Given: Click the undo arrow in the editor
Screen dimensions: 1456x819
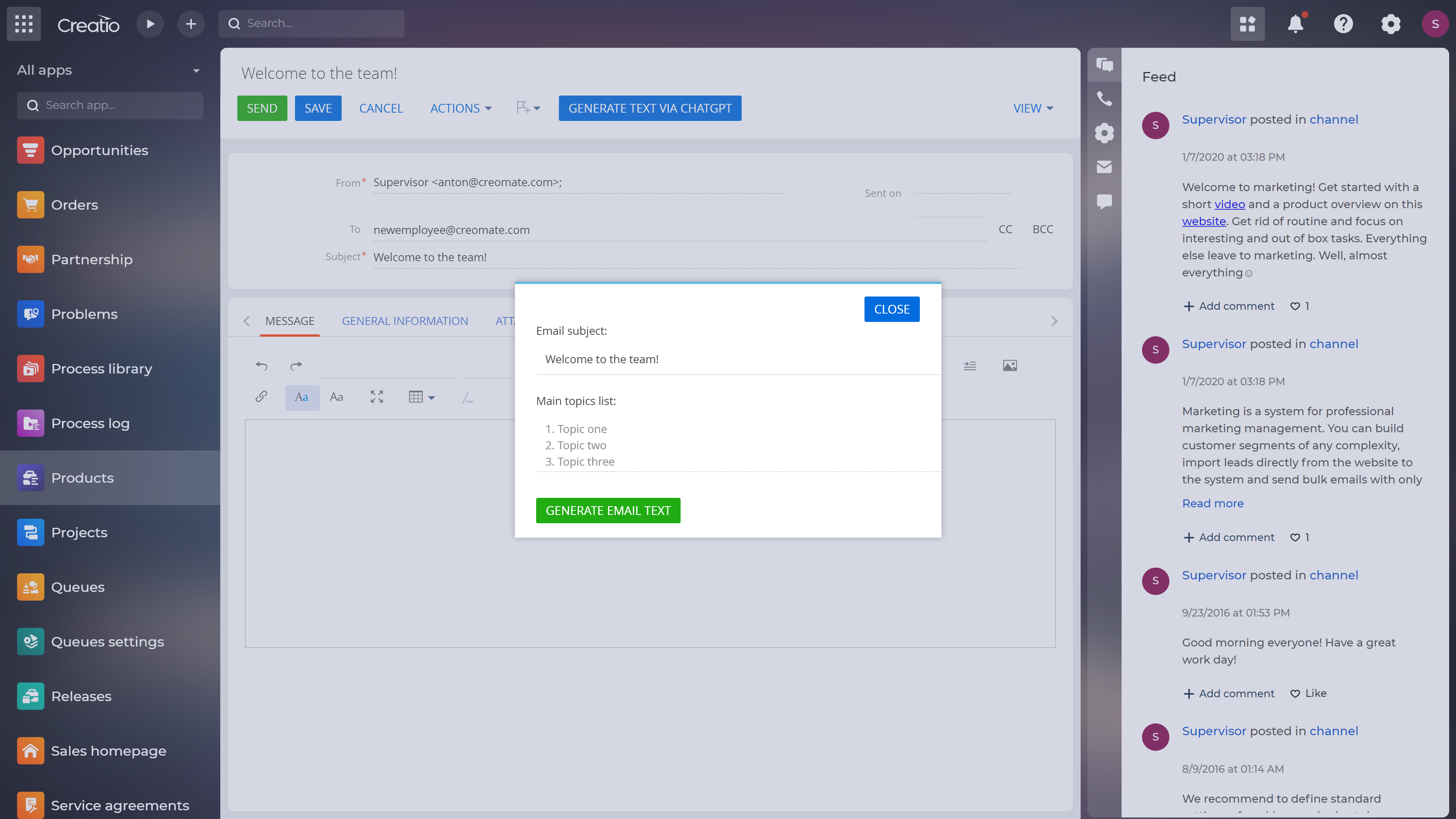Looking at the screenshot, I should pyautogui.click(x=261, y=366).
